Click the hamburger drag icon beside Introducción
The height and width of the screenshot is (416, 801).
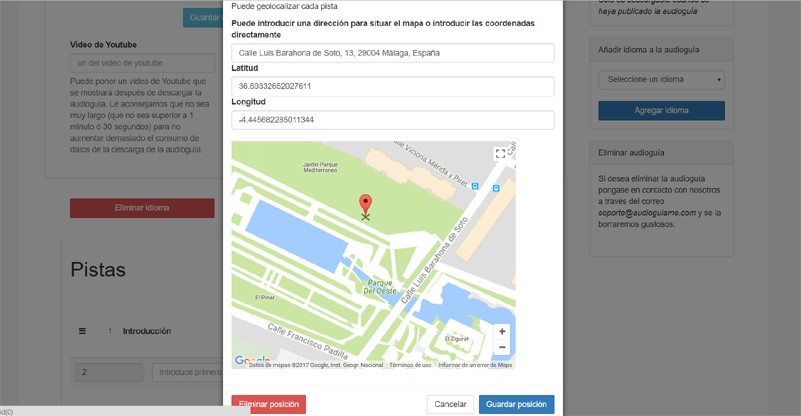(x=83, y=331)
